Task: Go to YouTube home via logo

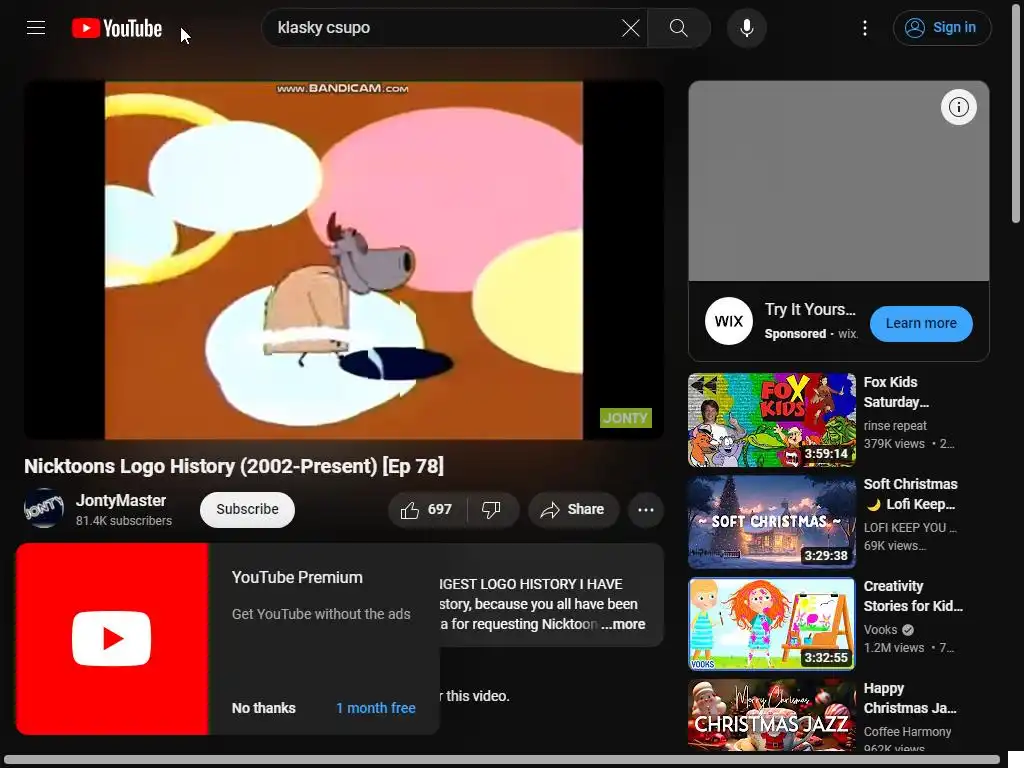Action: (x=117, y=28)
